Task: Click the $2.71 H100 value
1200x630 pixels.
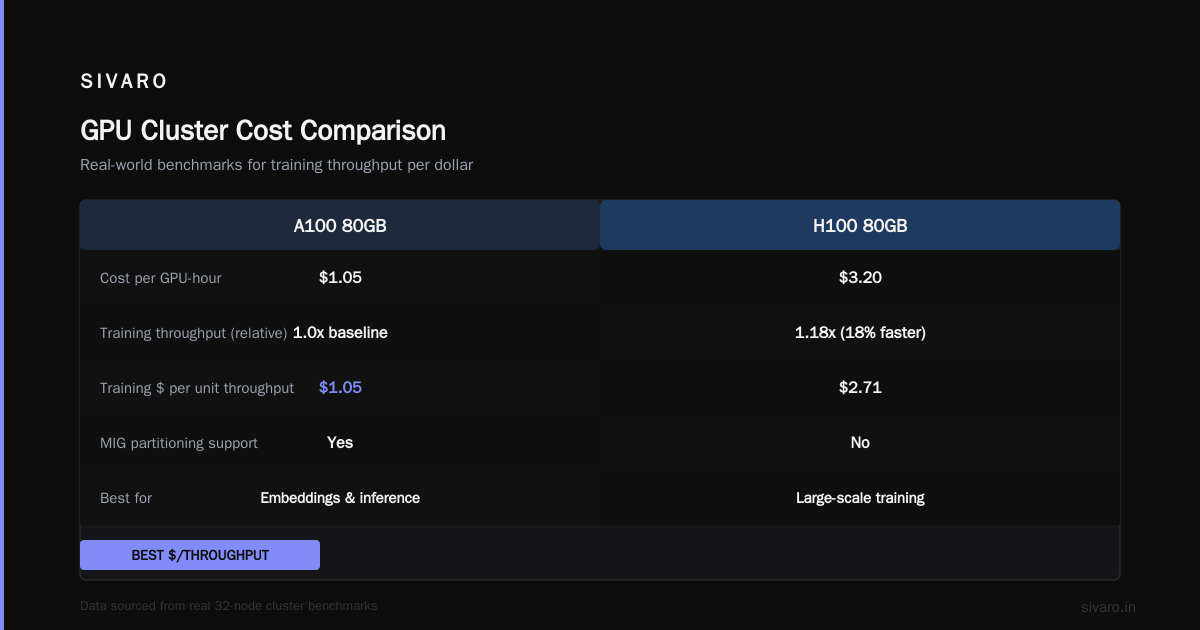Action: click(x=860, y=388)
